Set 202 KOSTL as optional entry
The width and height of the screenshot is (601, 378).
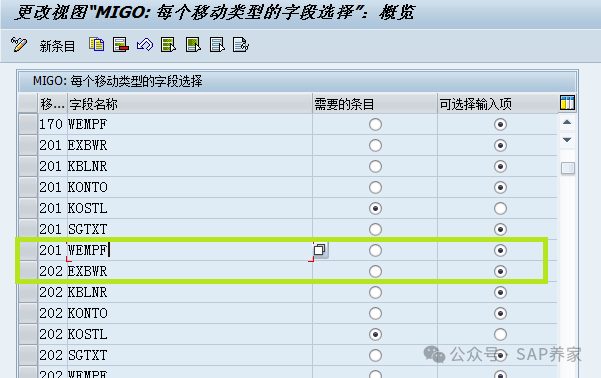pyautogui.click(x=500, y=334)
